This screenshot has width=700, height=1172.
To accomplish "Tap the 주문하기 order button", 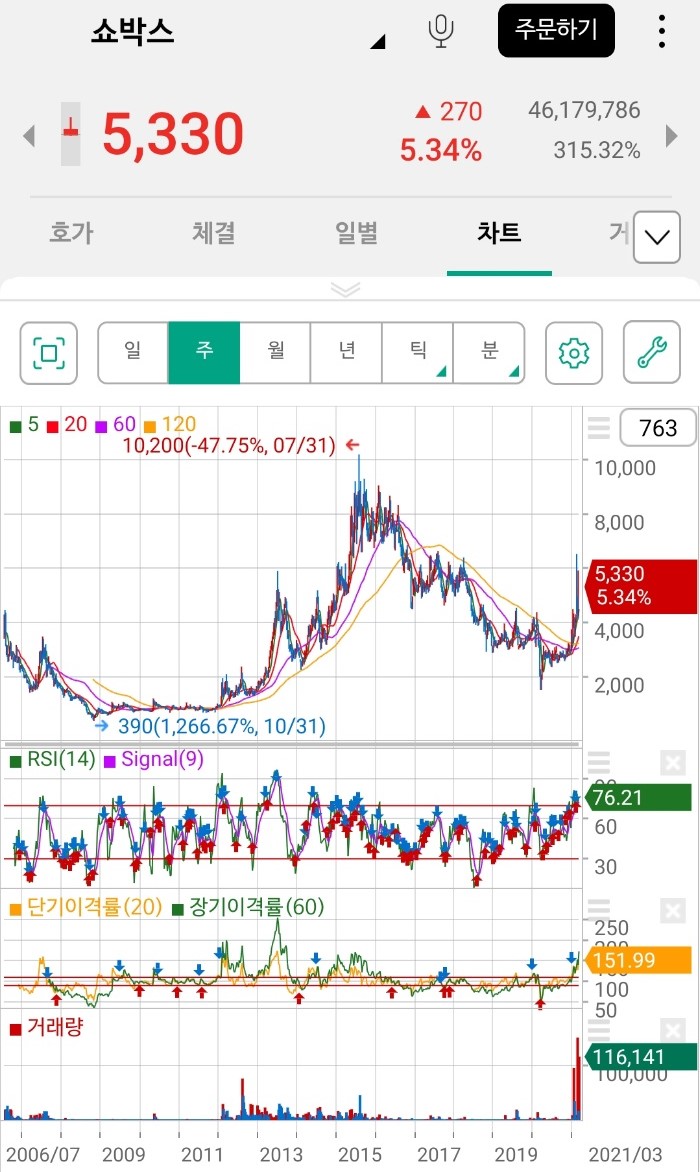I will 557,31.
